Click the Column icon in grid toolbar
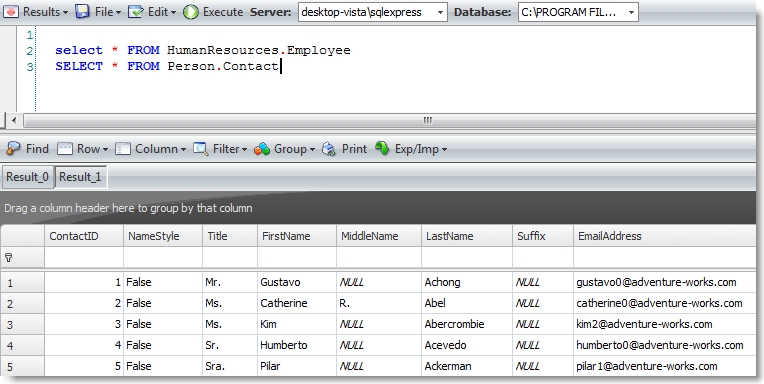 [123, 149]
